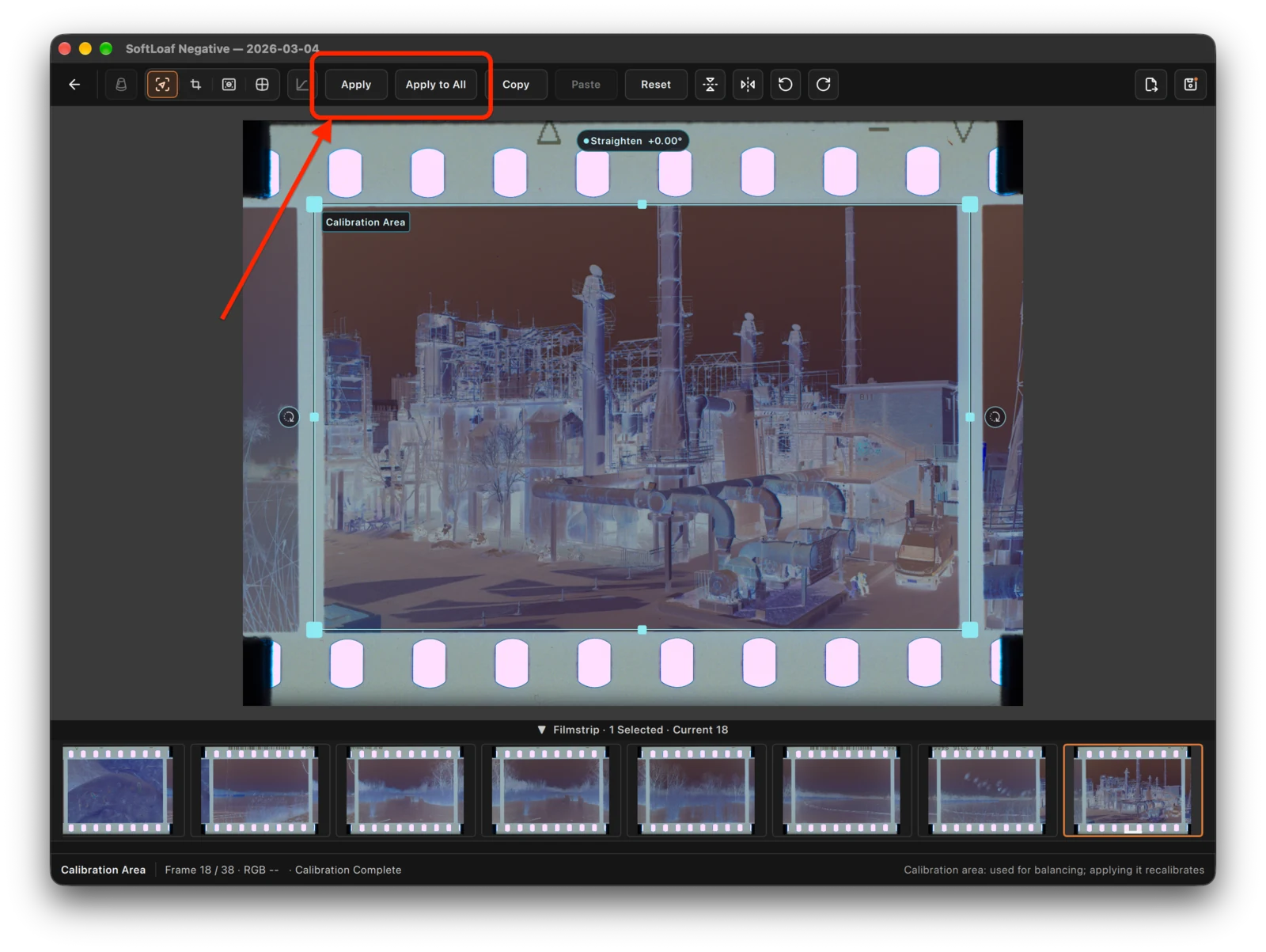Click the rotate handle right of the image

(x=995, y=416)
